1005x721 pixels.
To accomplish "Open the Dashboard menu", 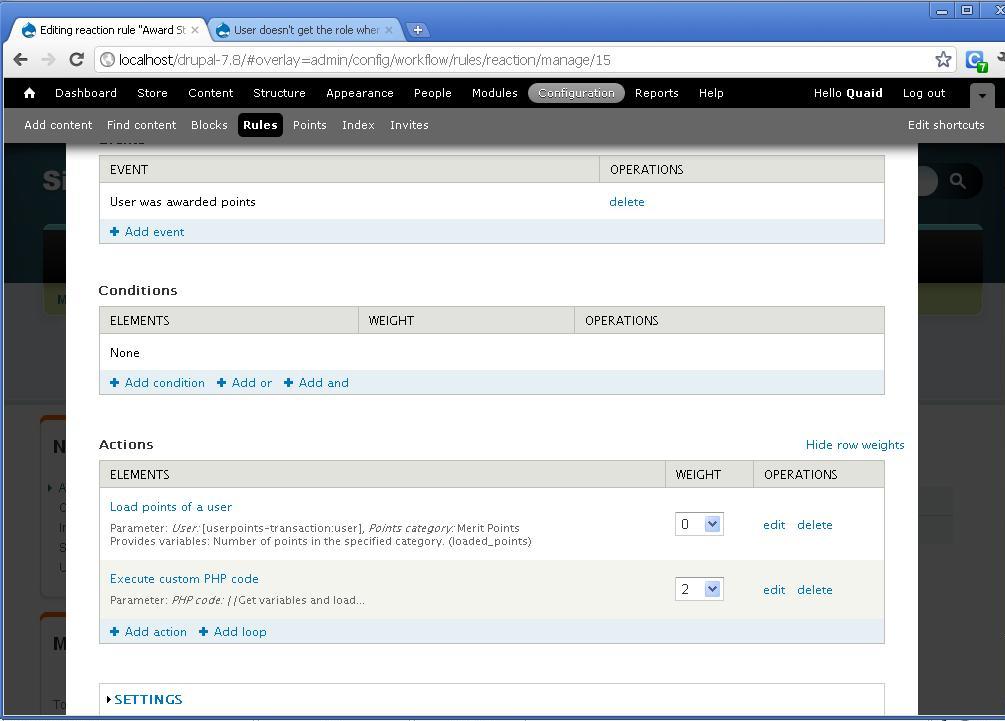I will tap(86, 93).
